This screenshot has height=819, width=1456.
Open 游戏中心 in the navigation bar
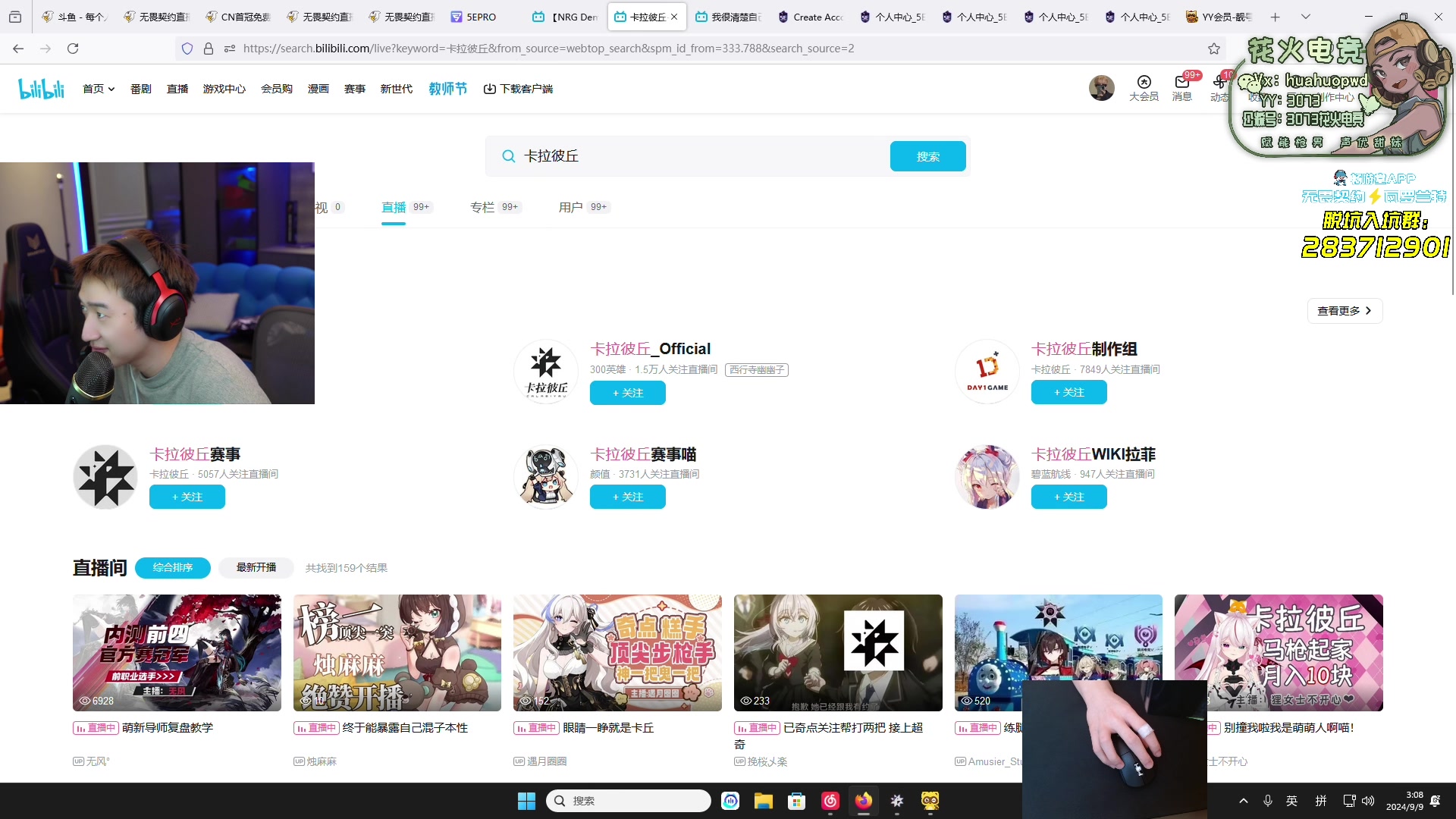pyautogui.click(x=224, y=89)
